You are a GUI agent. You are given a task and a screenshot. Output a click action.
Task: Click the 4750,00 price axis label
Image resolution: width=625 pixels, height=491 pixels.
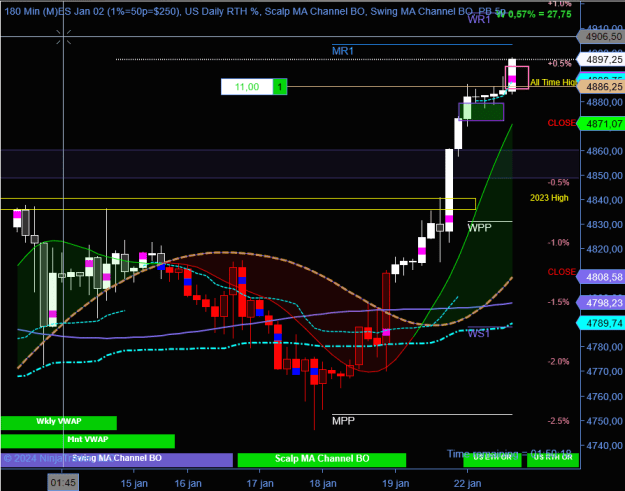pyautogui.click(x=604, y=421)
